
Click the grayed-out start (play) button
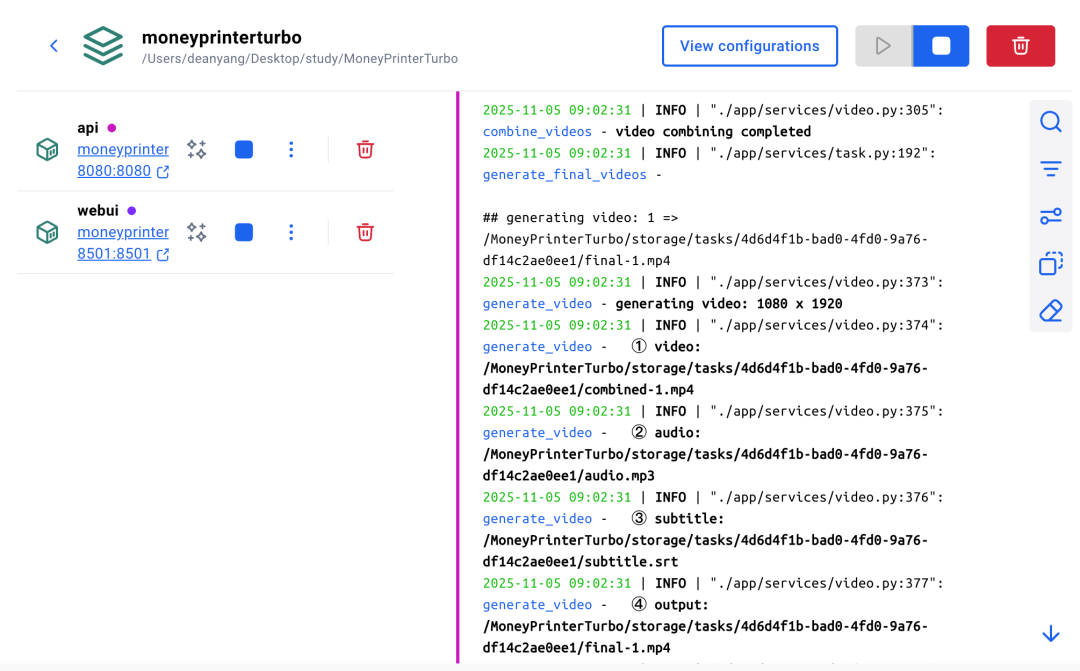coord(883,46)
